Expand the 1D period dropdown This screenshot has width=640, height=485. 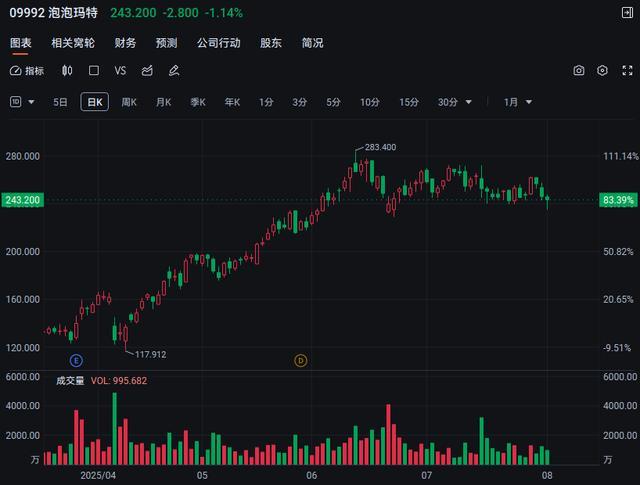click(x=23, y=102)
